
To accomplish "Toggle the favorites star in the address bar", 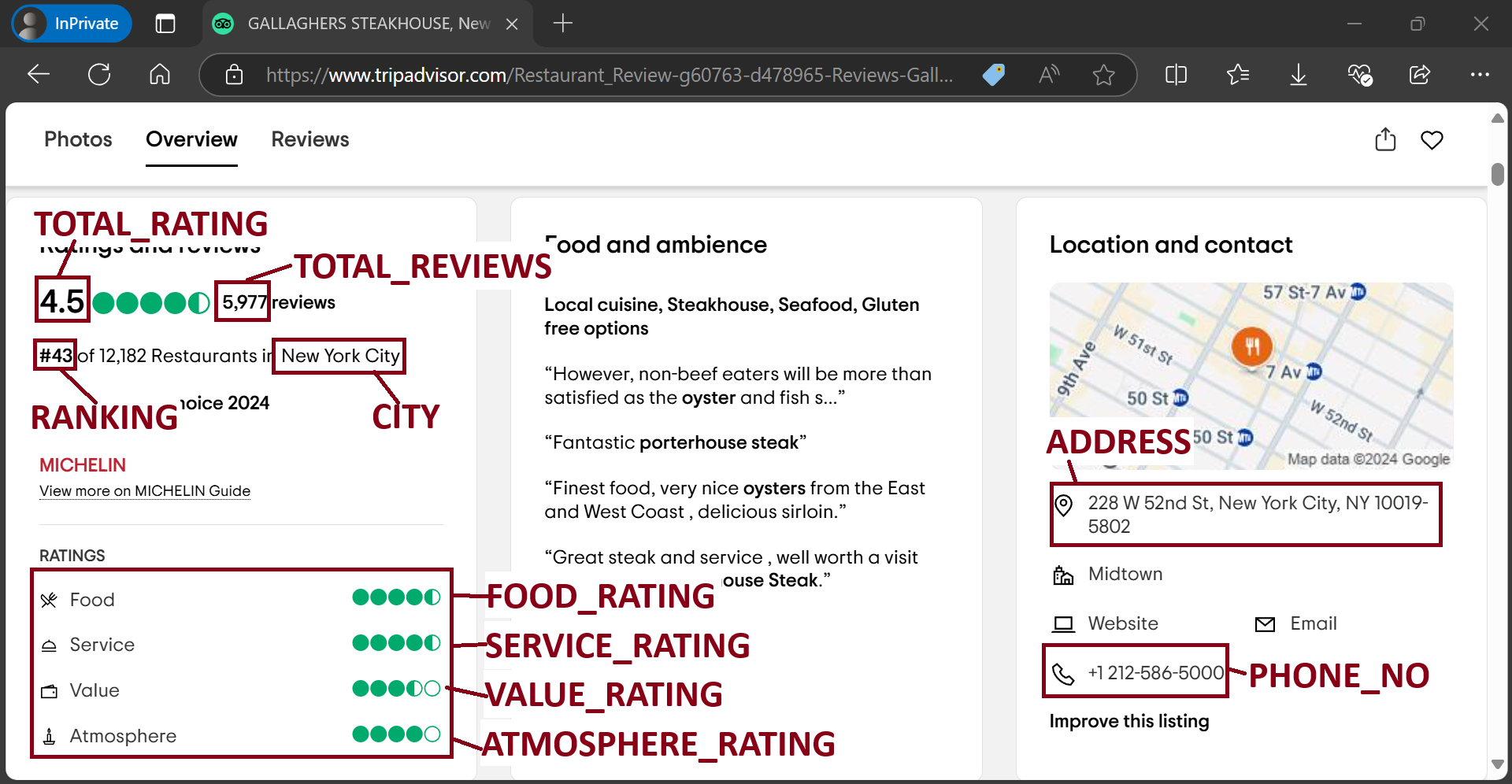I will (x=1104, y=75).
